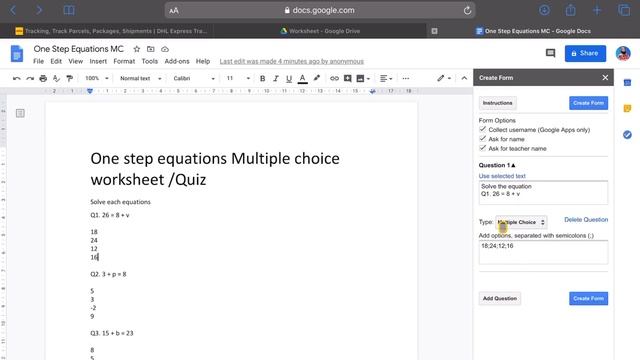
Task: Open the File menu
Action: click(38, 61)
